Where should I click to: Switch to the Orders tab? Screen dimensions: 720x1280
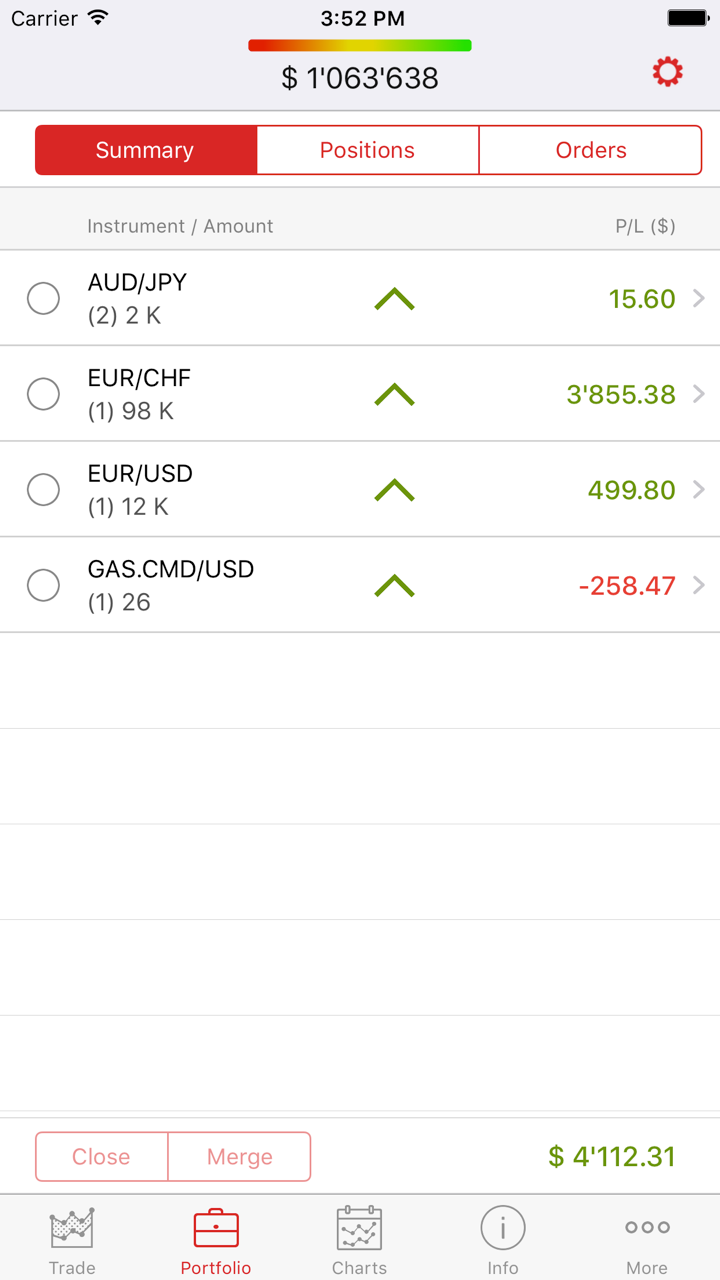coord(591,150)
